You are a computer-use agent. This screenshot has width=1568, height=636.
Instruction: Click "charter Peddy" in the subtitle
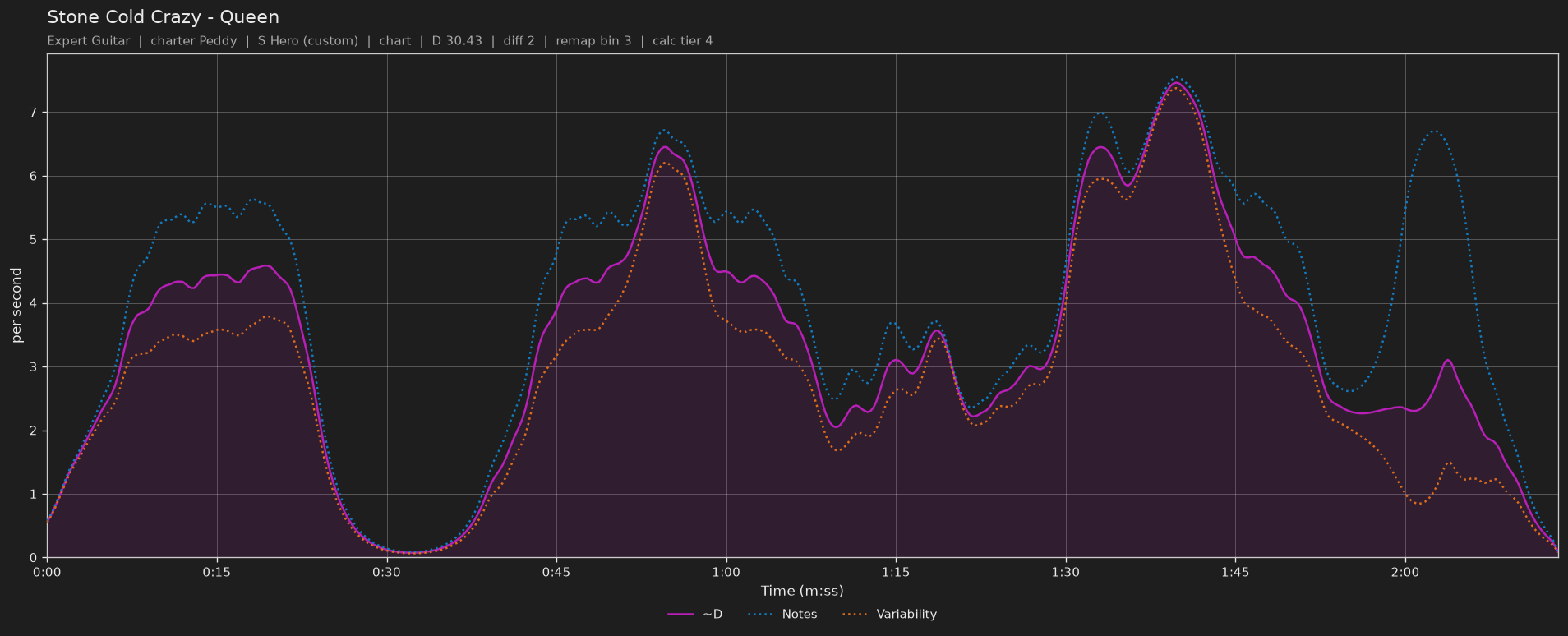pos(194,41)
